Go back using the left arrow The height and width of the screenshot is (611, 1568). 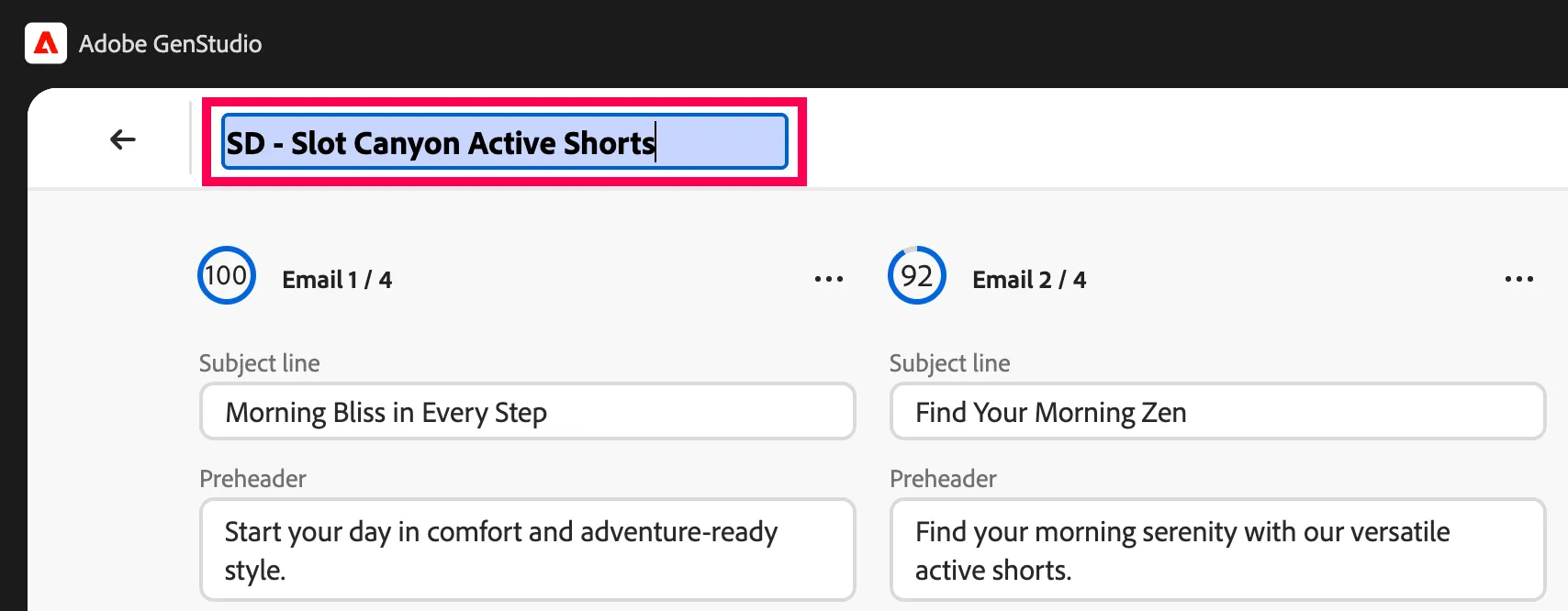coord(122,139)
